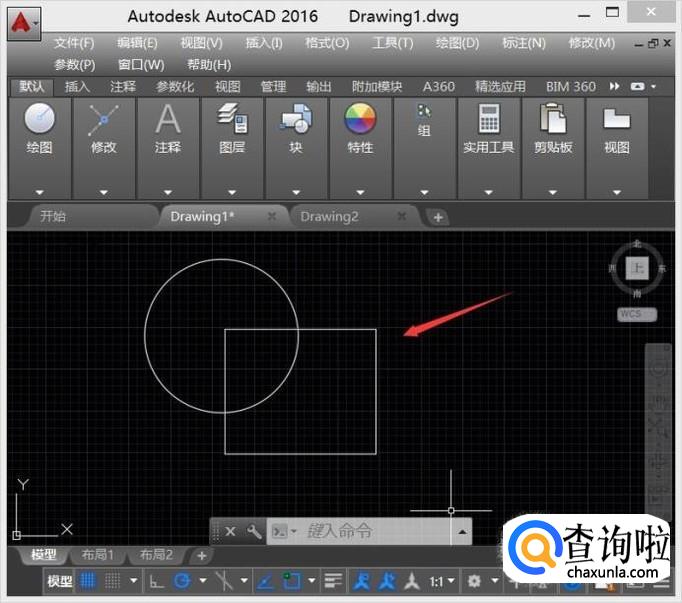Open the 格式(O) menu
Image resolution: width=682 pixels, height=603 pixels.
point(327,43)
